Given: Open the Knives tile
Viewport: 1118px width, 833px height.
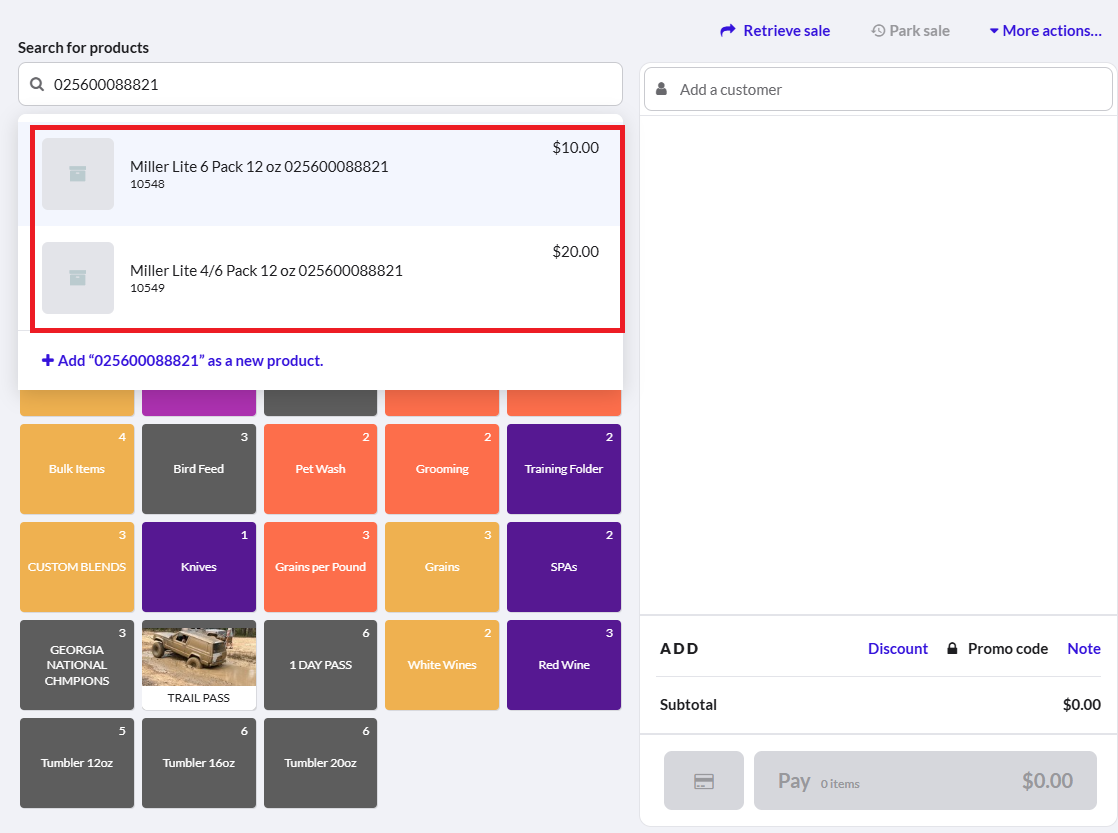Looking at the screenshot, I should [x=199, y=567].
